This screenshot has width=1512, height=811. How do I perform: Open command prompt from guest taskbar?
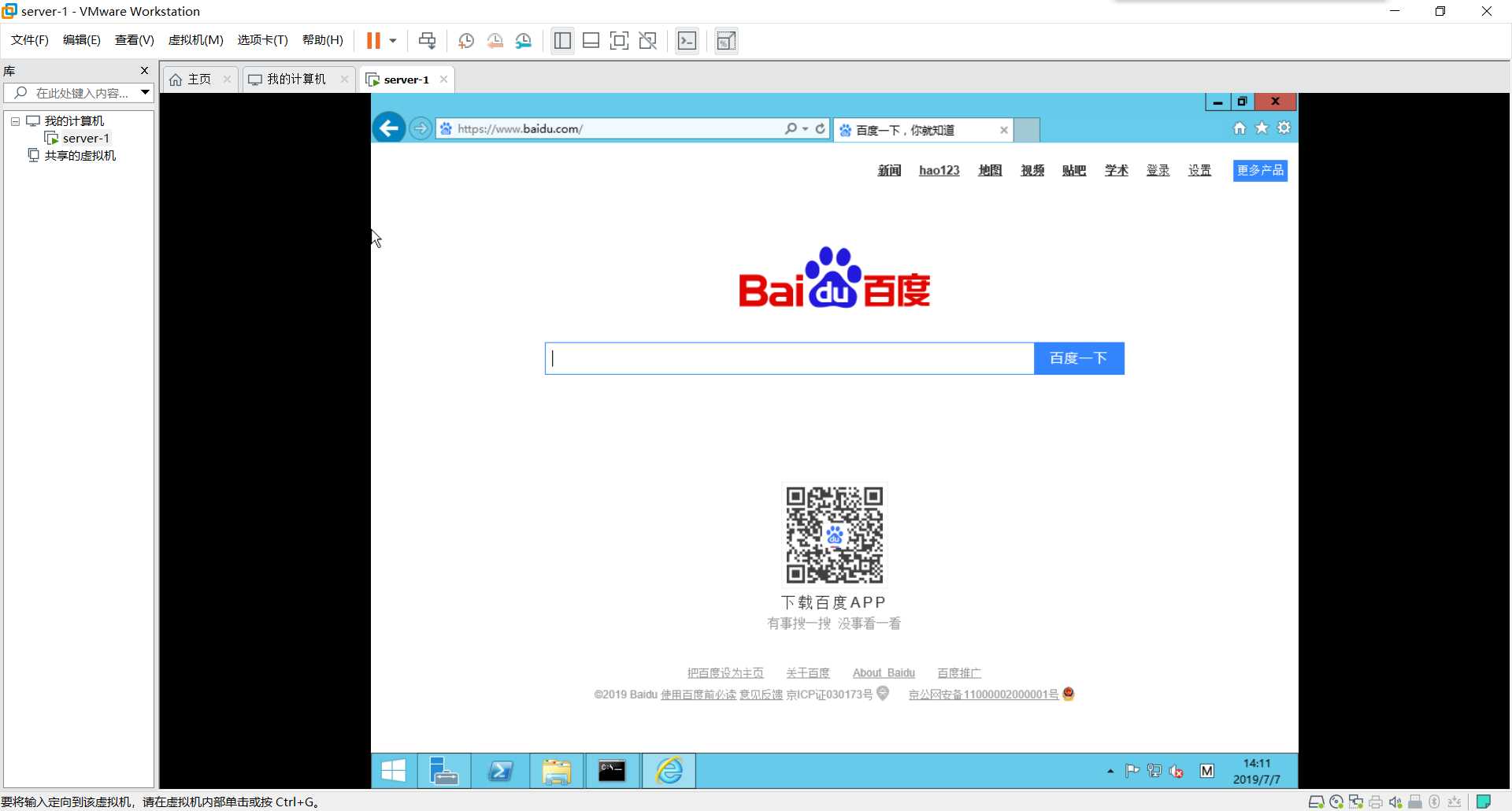click(612, 771)
